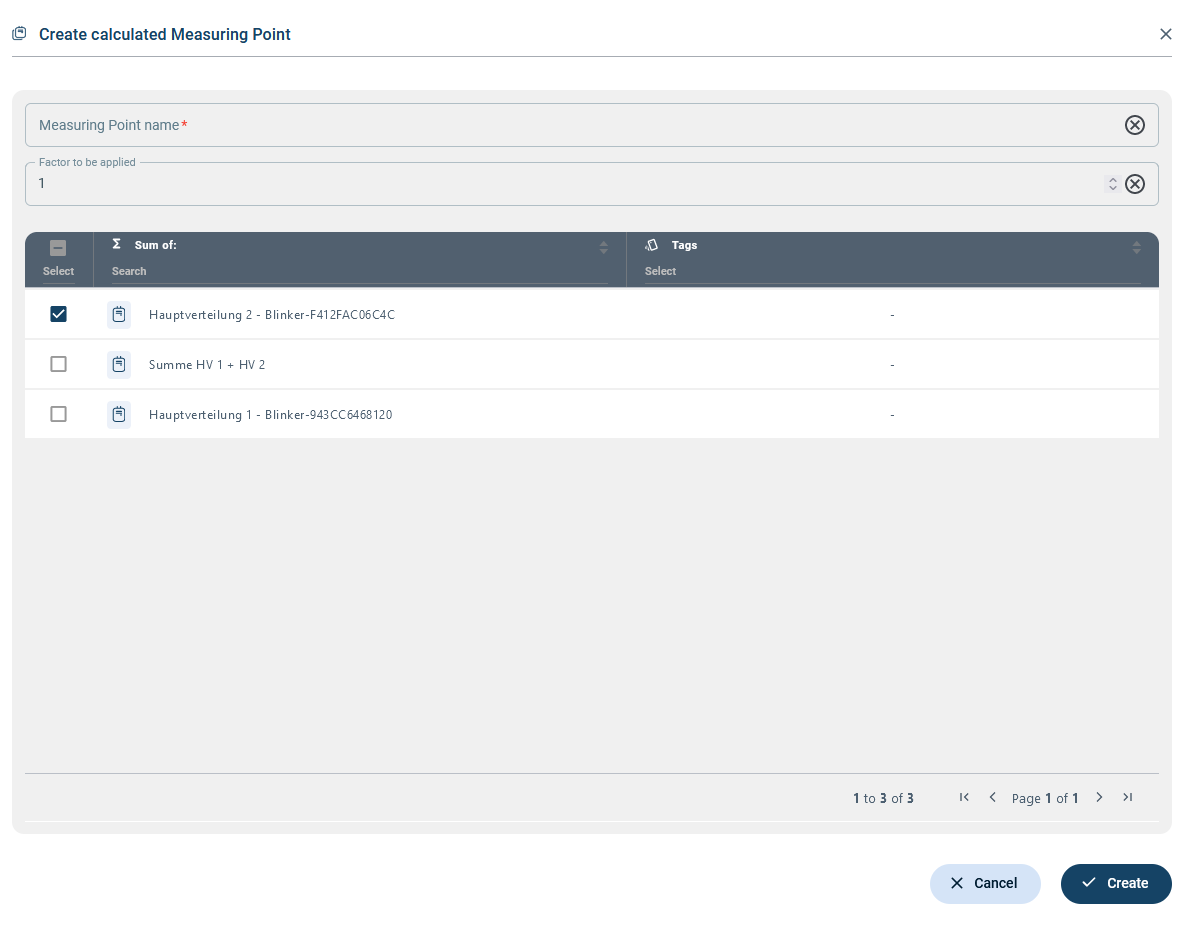Click the meter icon for Hauptverteilung 1 row

[x=119, y=414]
